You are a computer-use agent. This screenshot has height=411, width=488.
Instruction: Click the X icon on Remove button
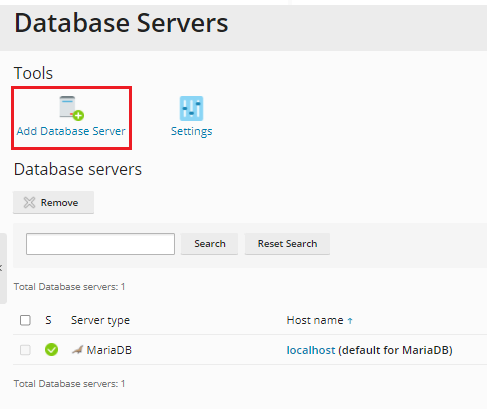click(x=29, y=202)
